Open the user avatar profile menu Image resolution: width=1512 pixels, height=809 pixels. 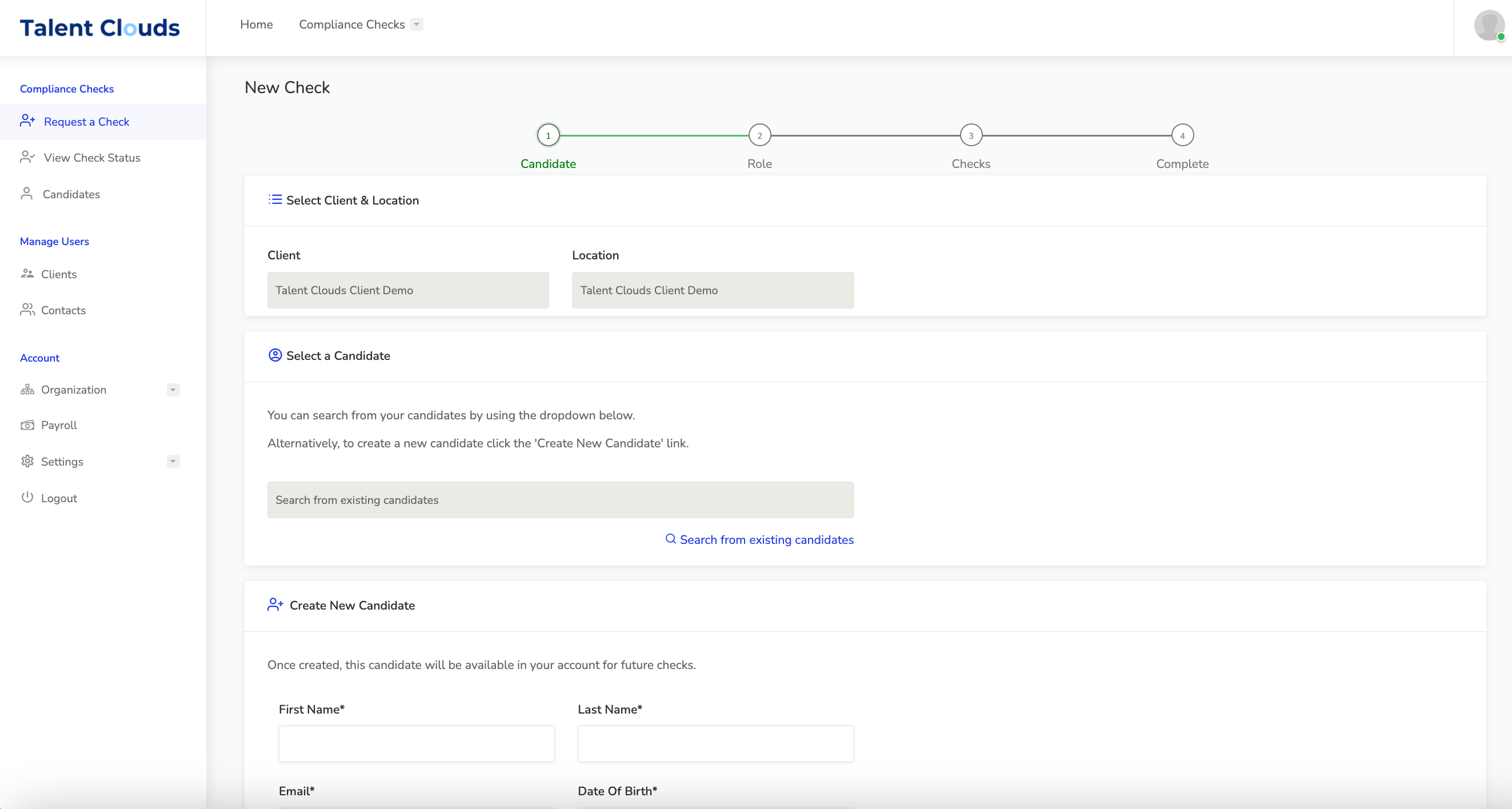[x=1489, y=25]
